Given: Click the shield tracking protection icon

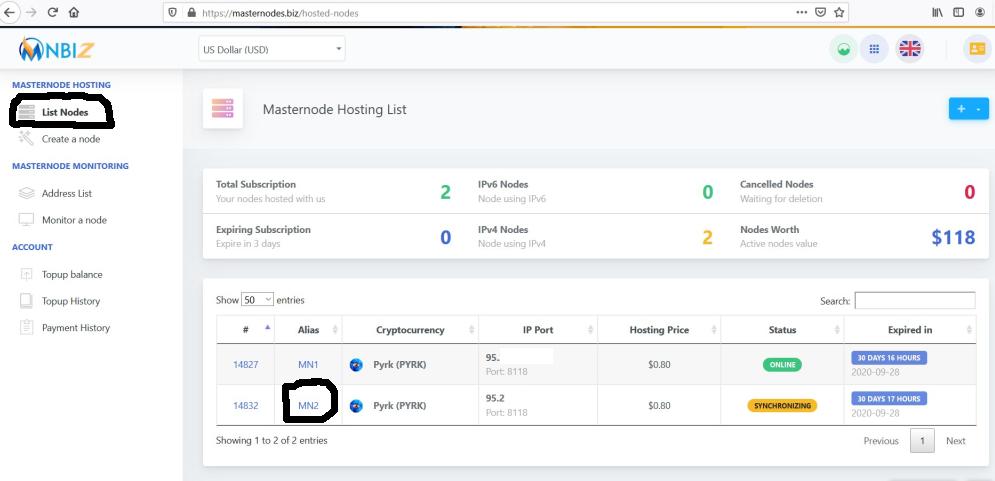Looking at the screenshot, I should 172,12.
